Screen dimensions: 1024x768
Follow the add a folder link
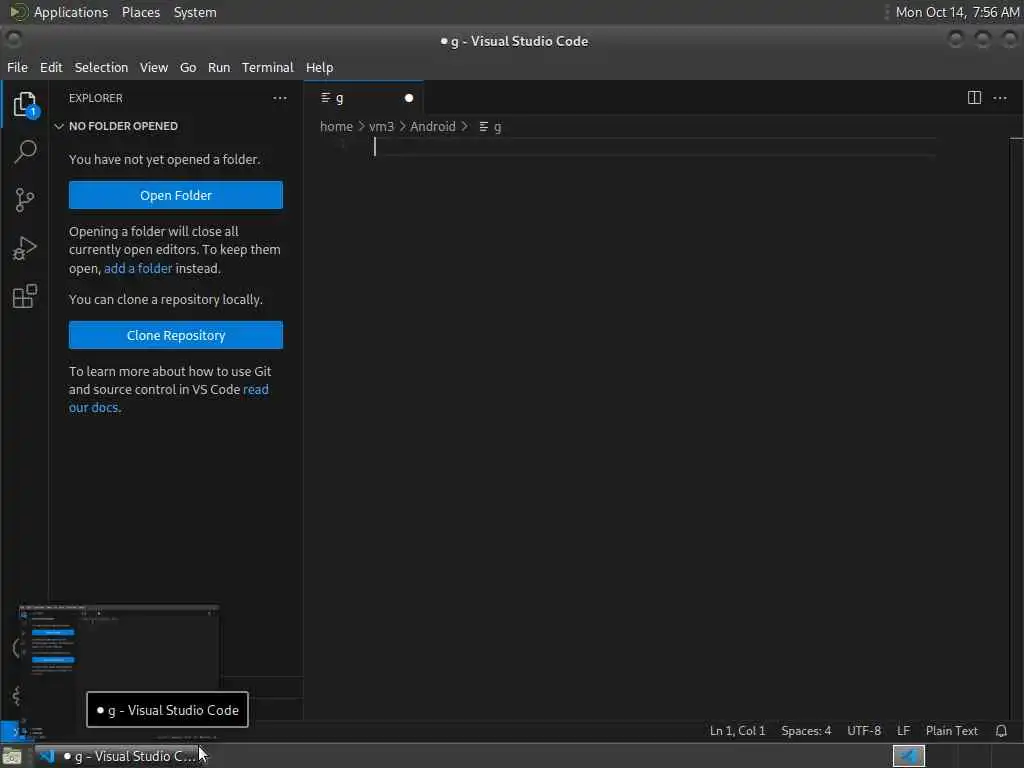(x=138, y=268)
